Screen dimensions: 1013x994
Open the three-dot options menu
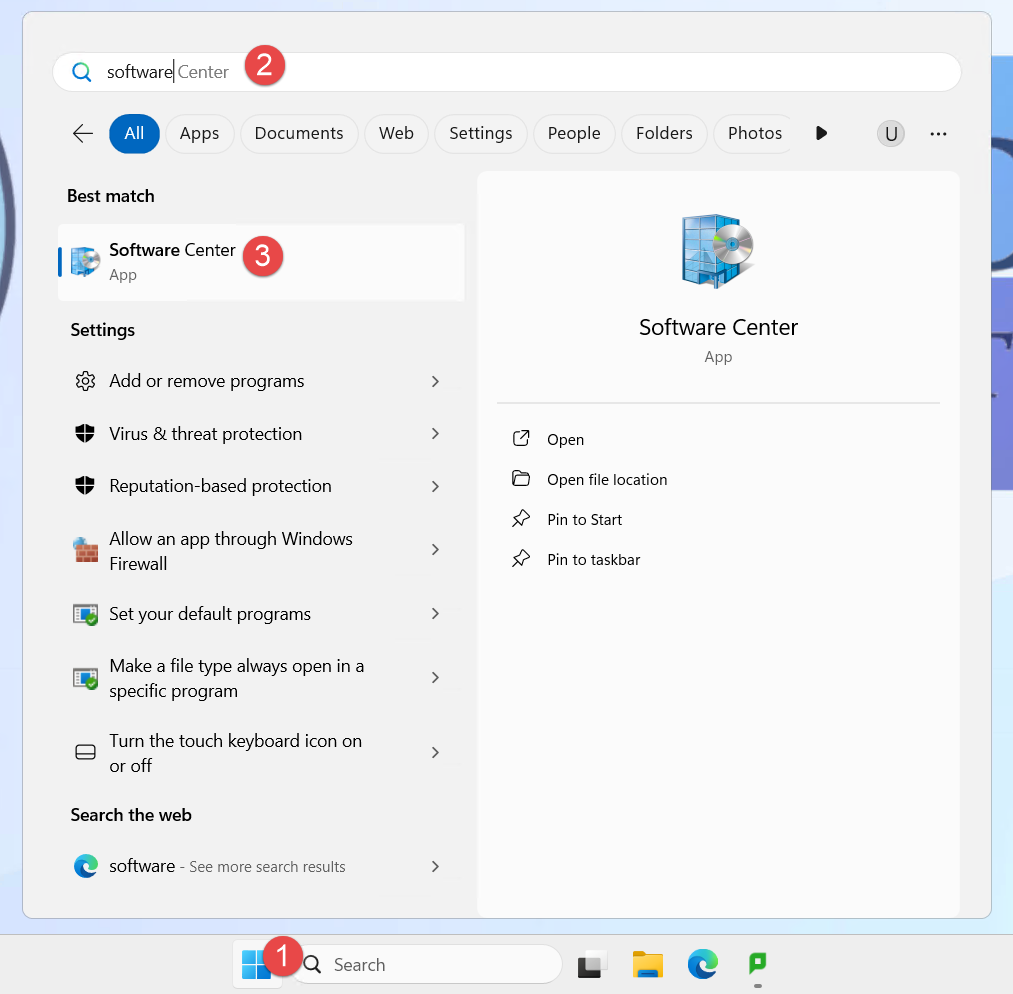938,134
